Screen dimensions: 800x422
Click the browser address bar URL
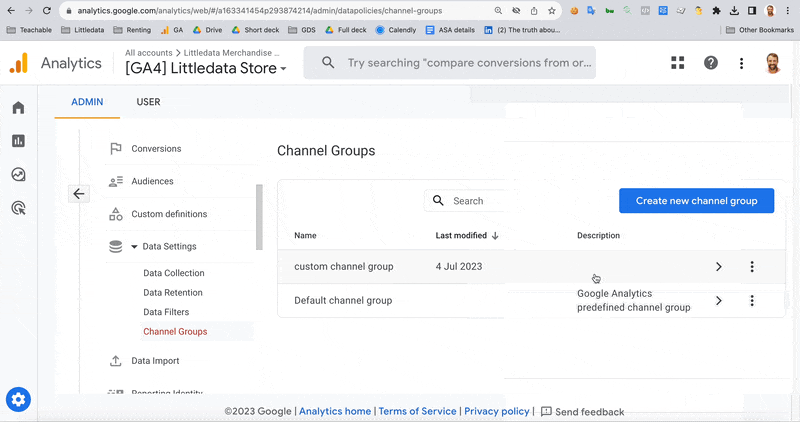(260, 11)
